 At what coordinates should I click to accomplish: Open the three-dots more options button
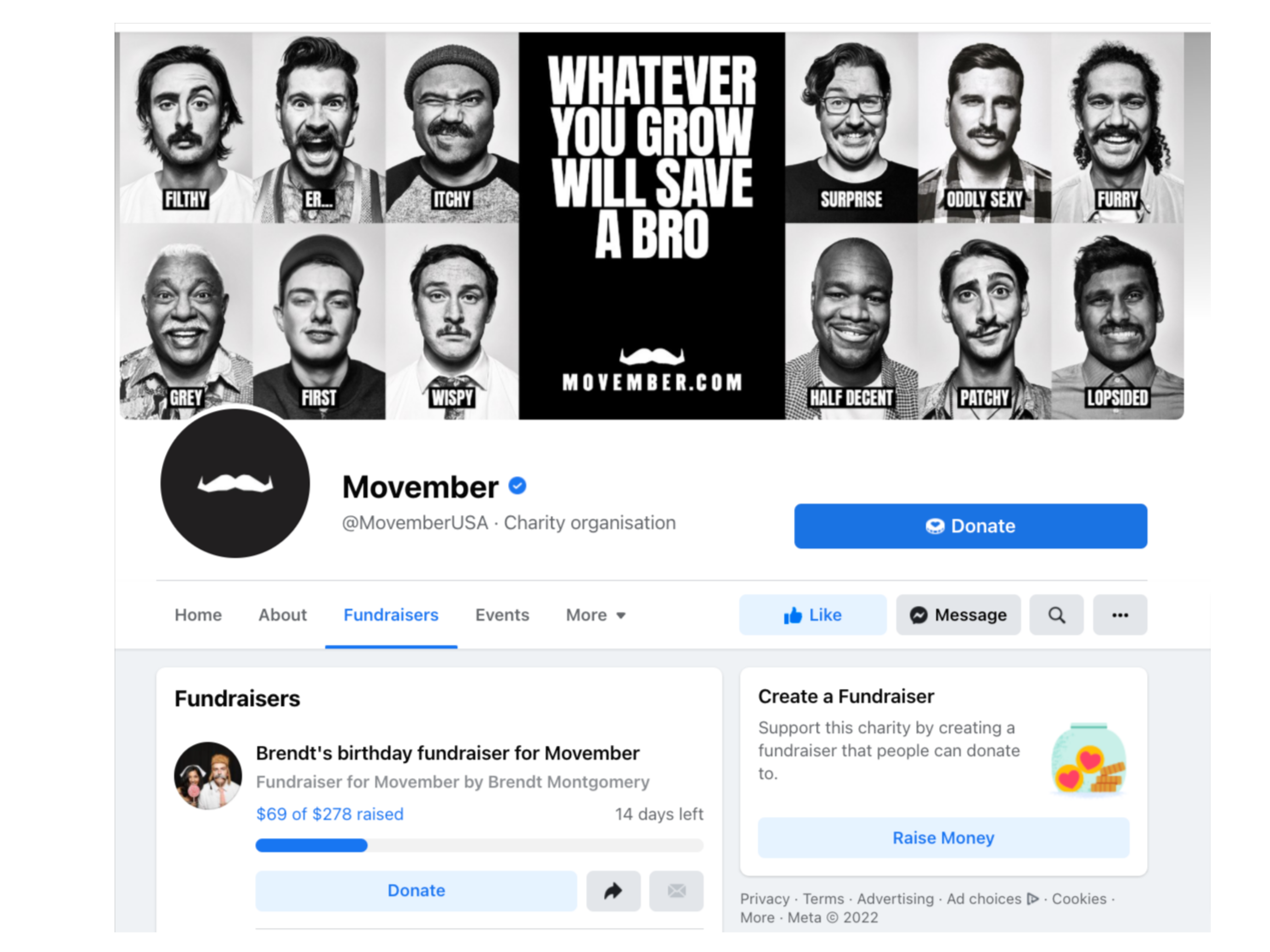(1120, 615)
